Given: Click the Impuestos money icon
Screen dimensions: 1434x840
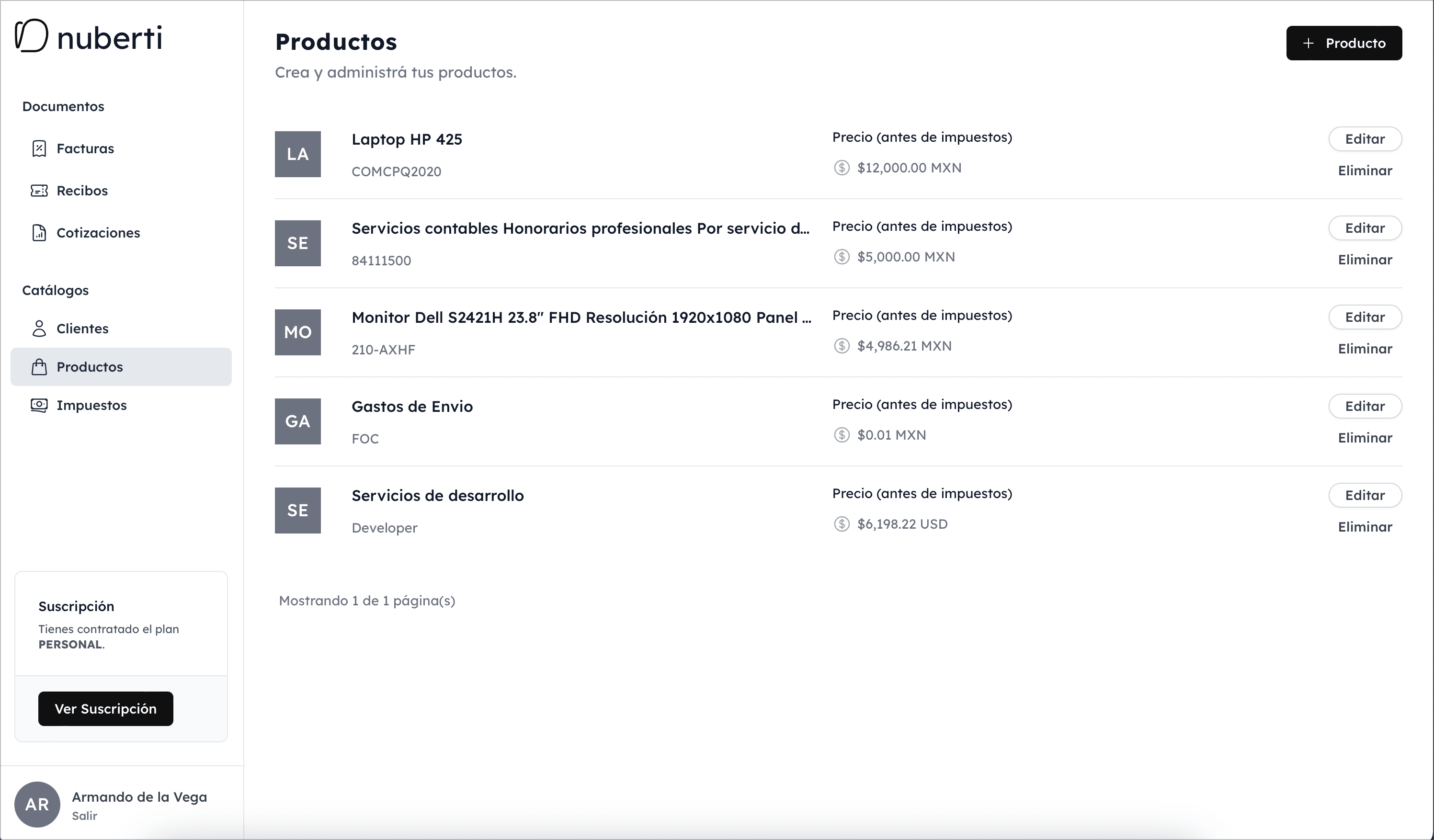Looking at the screenshot, I should 39,405.
